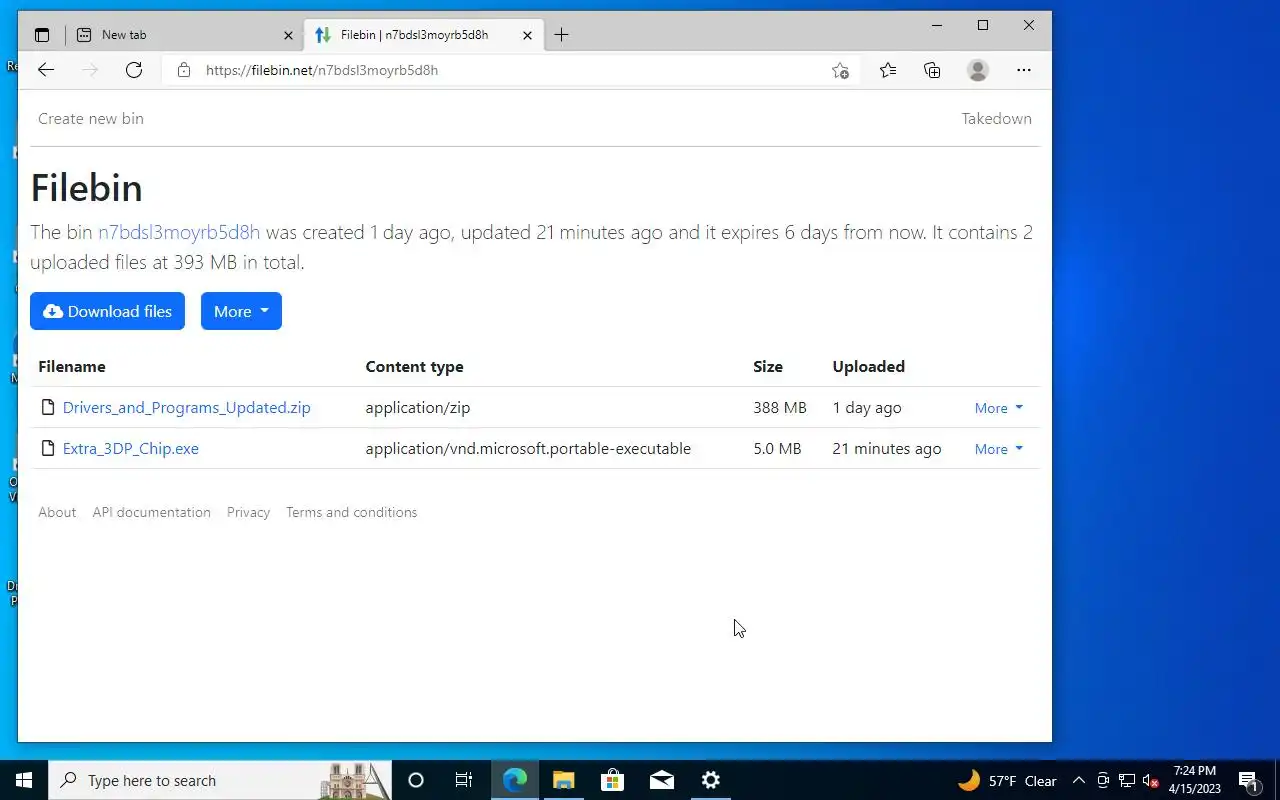Image resolution: width=1280 pixels, height=800 pixels.
Task: Show hidden system tray icons
Action: pos(1078,781)
